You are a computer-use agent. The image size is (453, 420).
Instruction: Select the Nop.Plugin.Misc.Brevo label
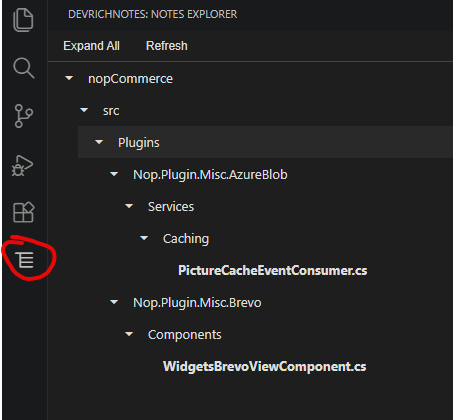(197, 303)
